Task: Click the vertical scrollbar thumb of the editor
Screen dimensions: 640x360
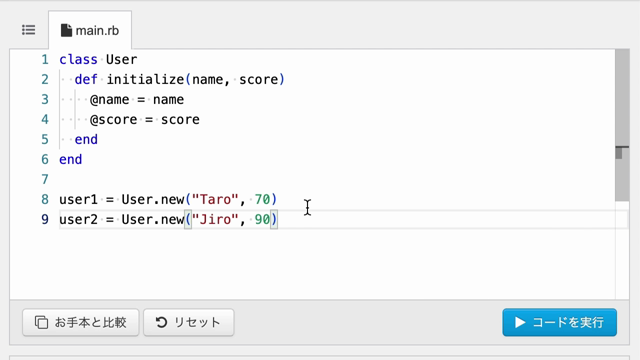Action: pos(622,125)
